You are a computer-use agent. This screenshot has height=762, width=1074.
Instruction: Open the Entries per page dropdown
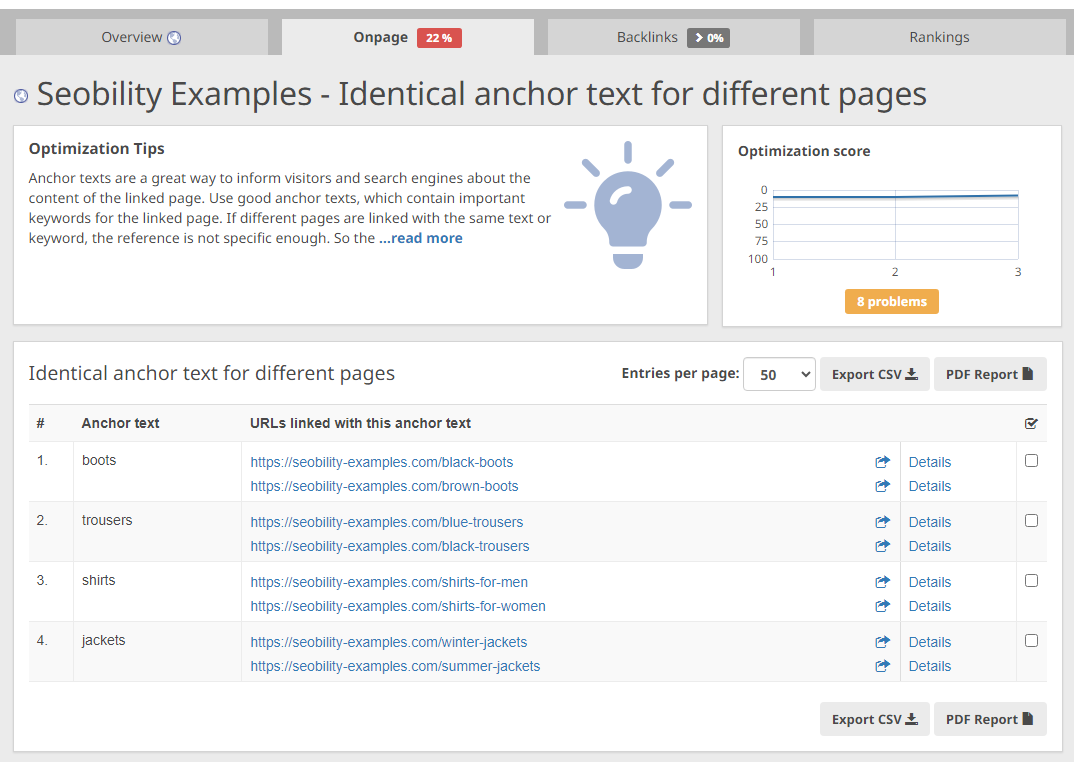tap(779, 373)
